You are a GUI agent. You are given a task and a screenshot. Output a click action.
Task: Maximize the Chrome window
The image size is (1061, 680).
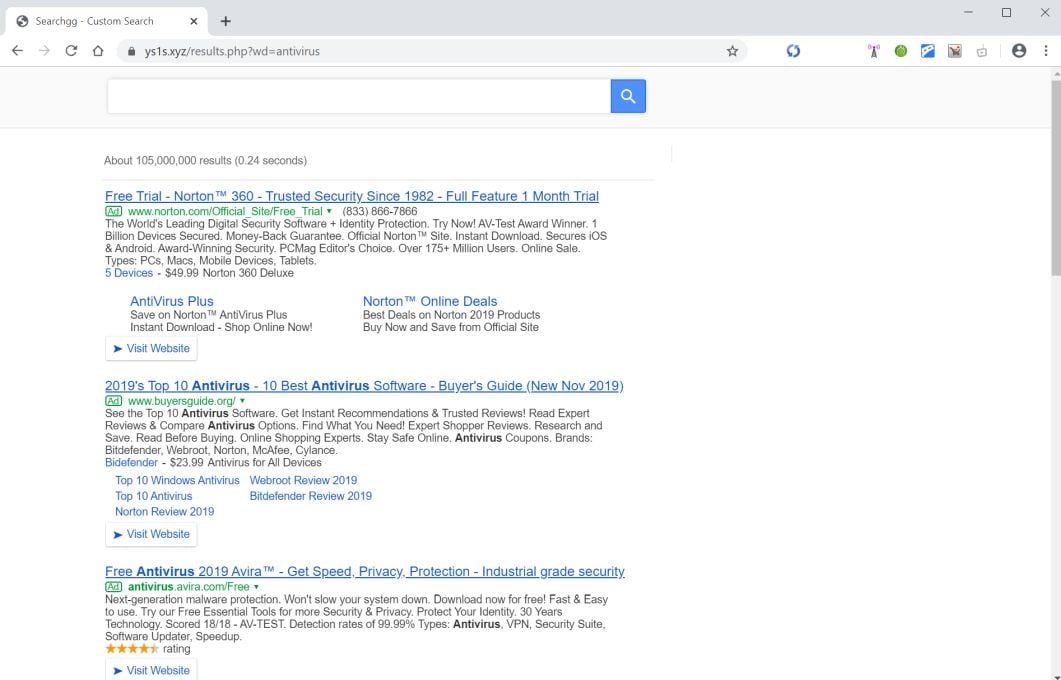[x=1006, y=12]
